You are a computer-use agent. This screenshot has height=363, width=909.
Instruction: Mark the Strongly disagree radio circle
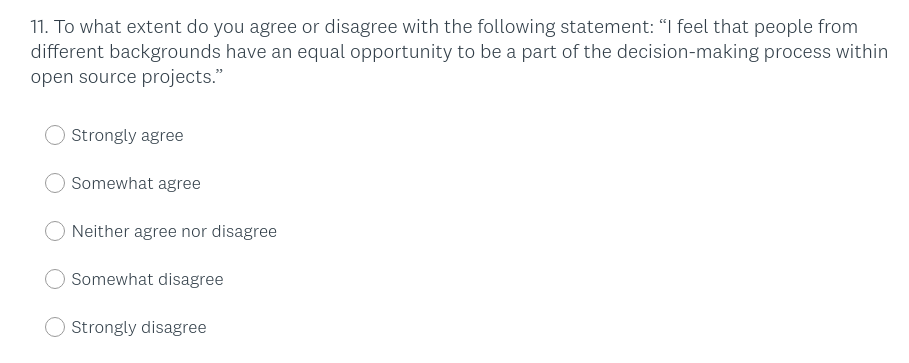tap(54, 327)
